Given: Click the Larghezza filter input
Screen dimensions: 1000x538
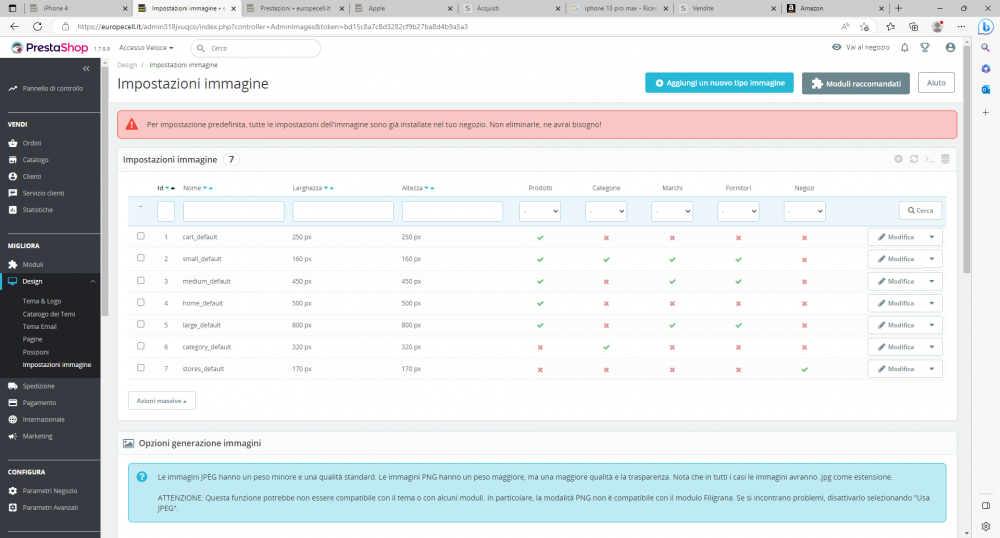Looking at the screenshot, I should [342, 211].
